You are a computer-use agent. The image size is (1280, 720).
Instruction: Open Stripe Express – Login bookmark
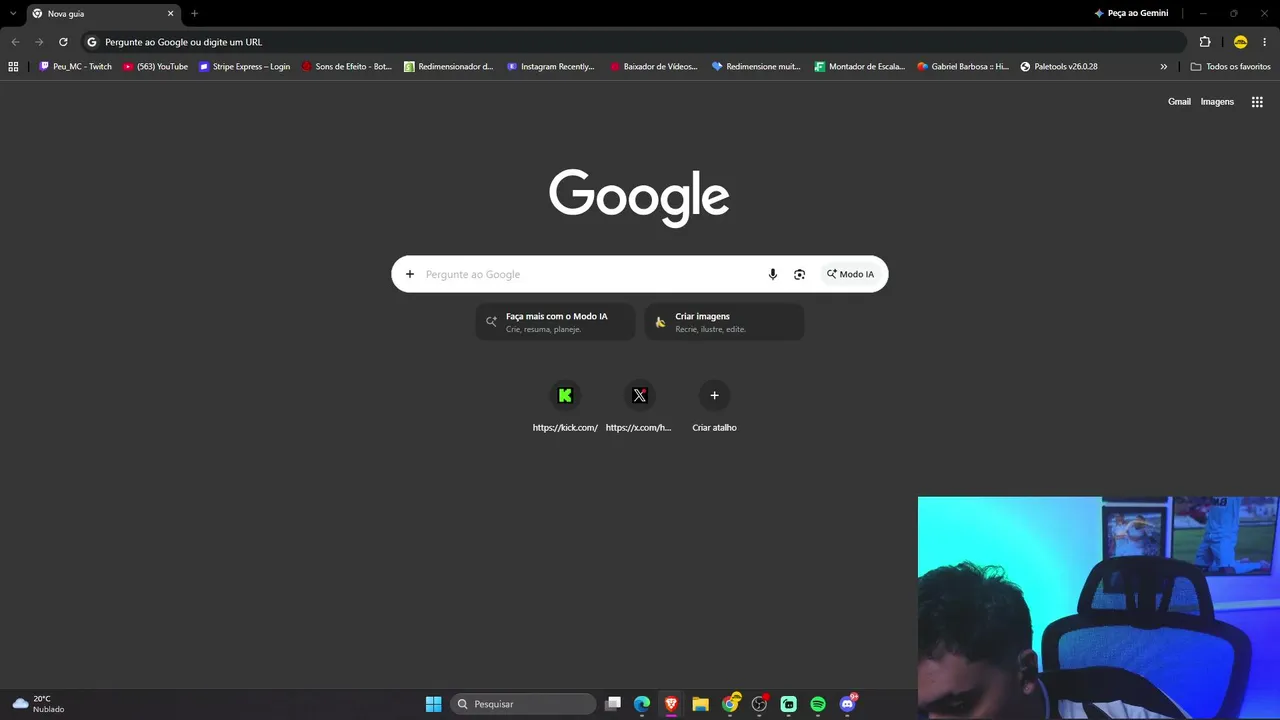coord(244,66)
